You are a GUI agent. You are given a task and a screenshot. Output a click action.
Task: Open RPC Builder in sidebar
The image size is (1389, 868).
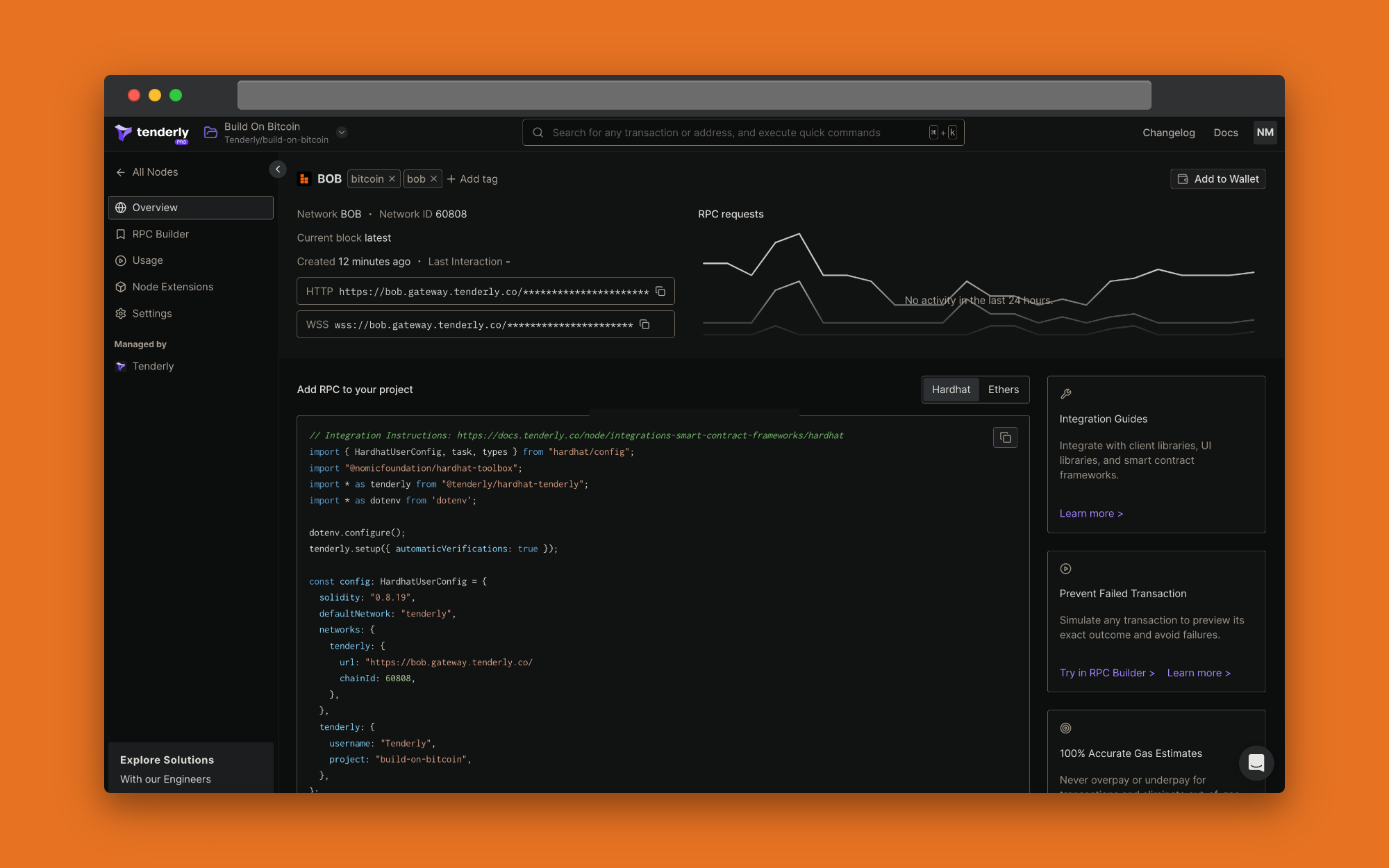(160, 234)
